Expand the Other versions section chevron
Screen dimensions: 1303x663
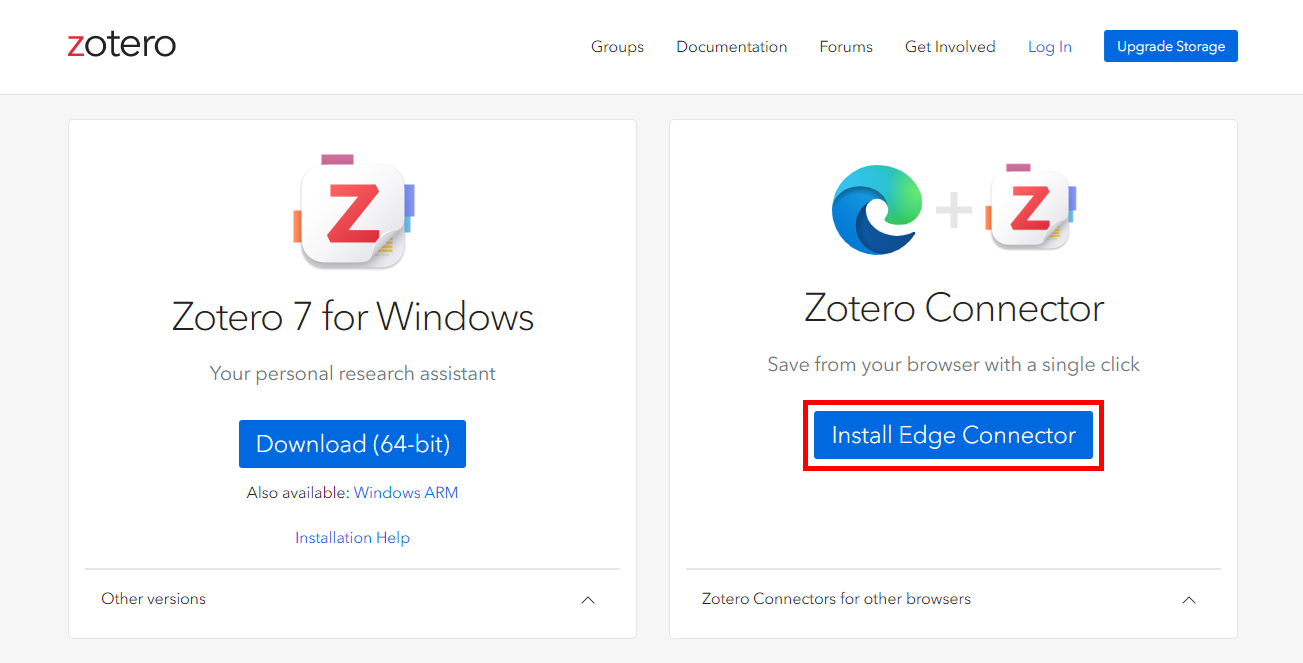(588, 600)
